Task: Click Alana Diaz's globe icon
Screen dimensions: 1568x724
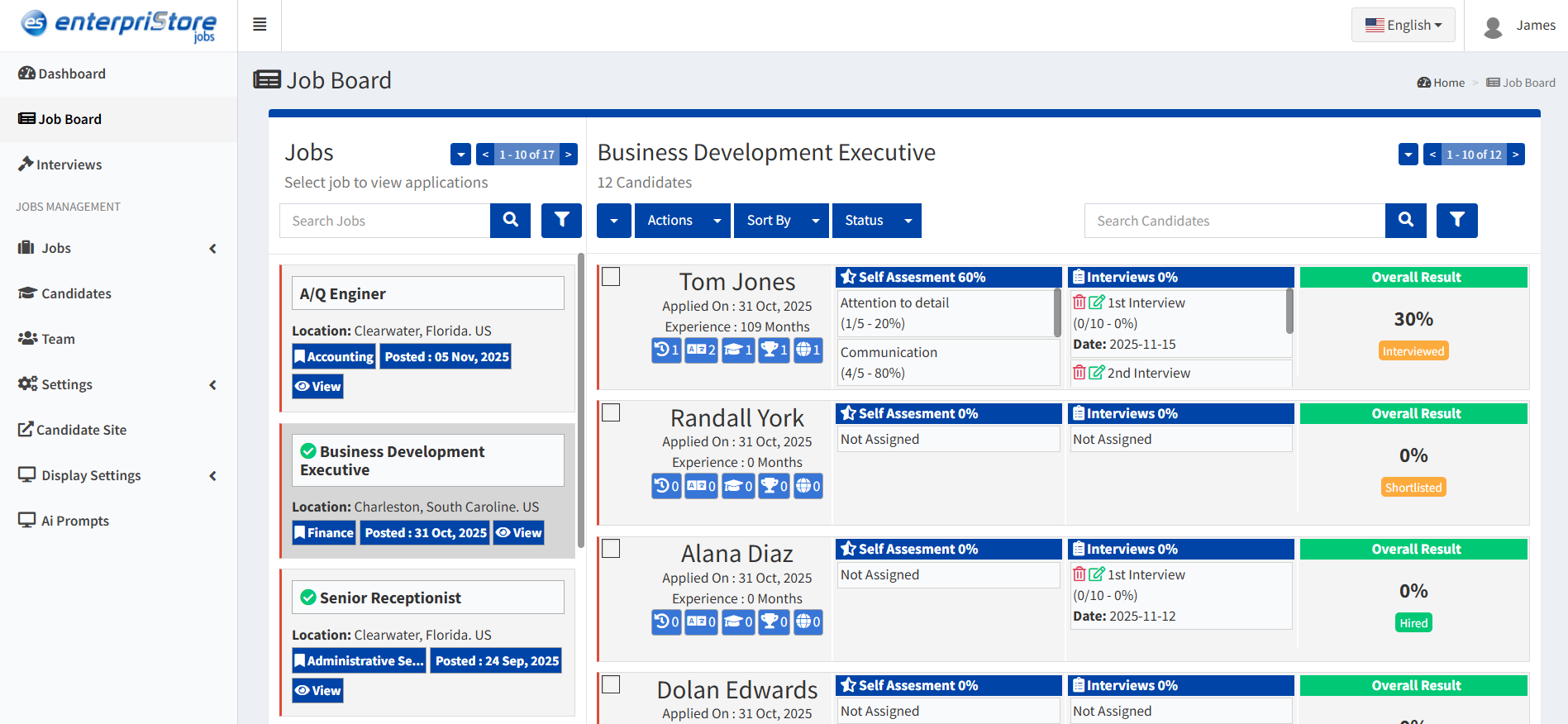Action: [x=808, y=622]
